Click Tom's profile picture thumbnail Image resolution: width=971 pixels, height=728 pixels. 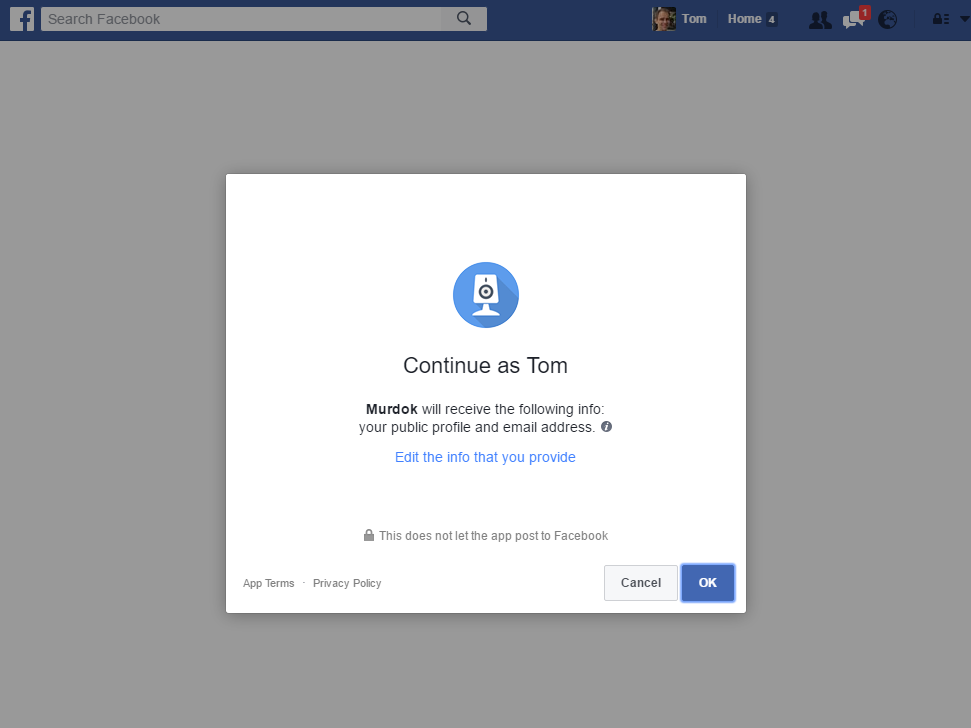664,19
